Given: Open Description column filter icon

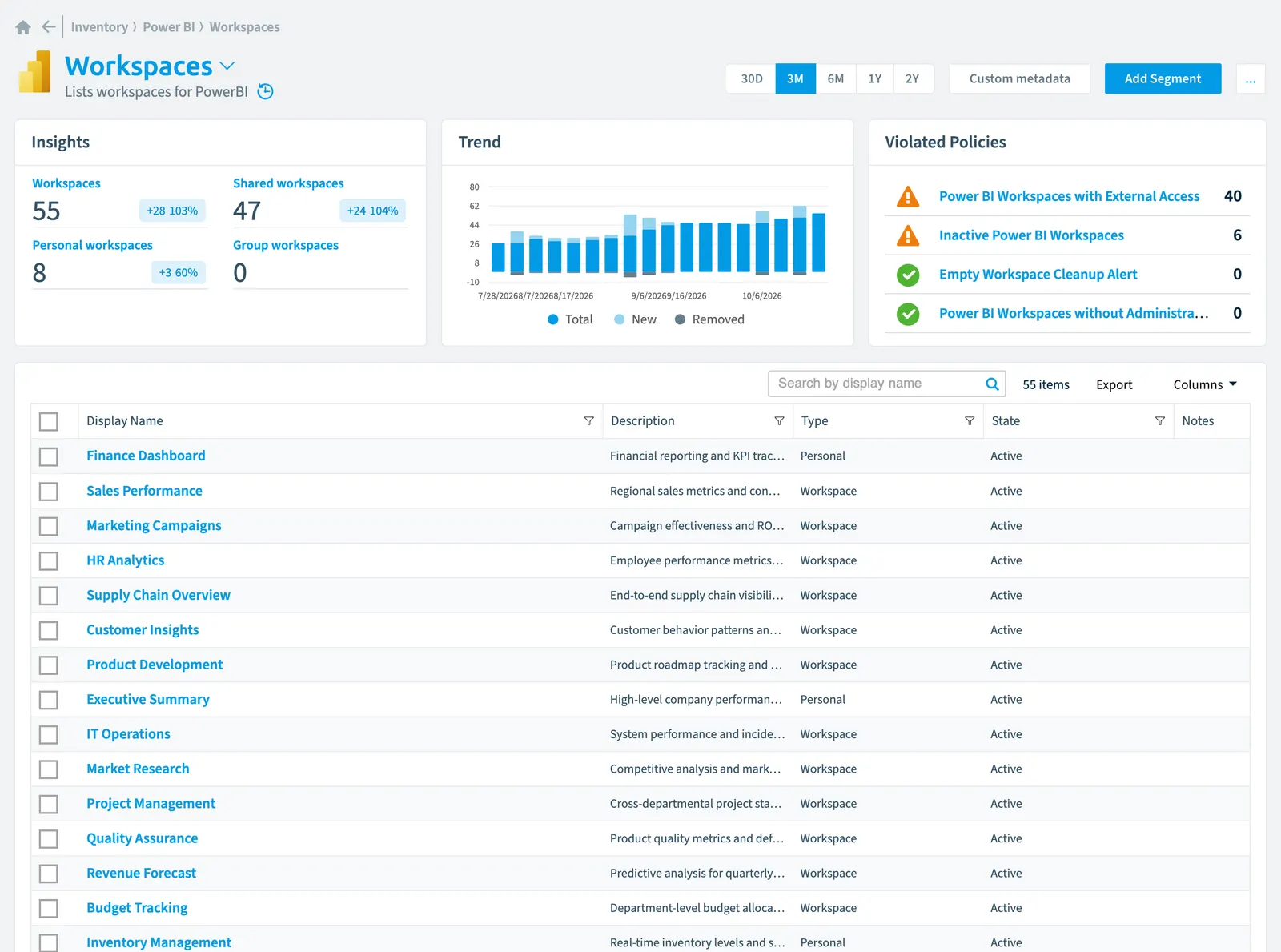Looking at the screenshot, I should (x=779, y=421).
